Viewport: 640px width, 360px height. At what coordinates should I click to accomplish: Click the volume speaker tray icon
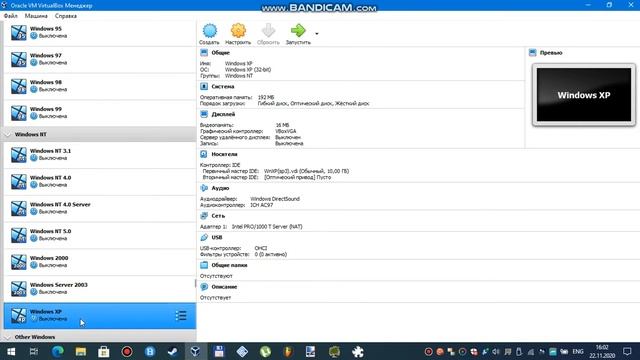click(496, 351)
